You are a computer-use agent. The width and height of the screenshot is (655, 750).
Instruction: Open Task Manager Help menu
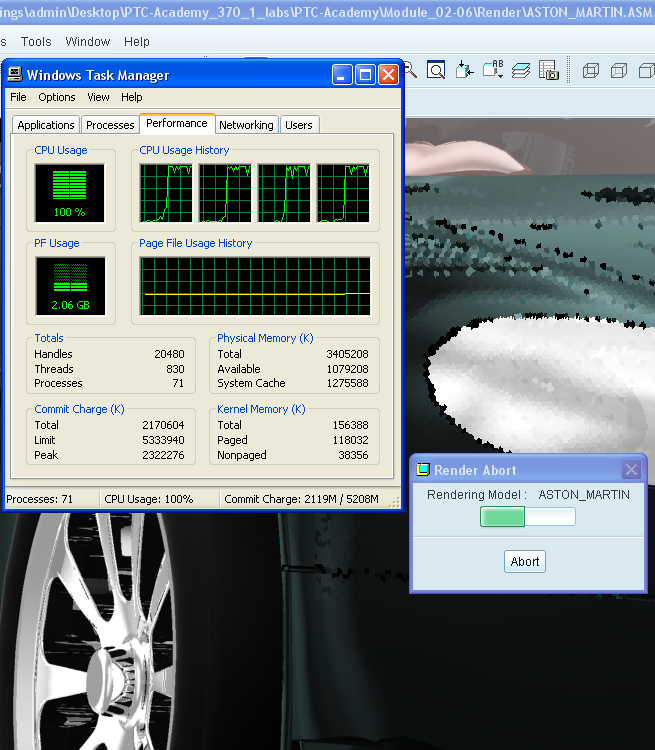click(x=132, y=97)
